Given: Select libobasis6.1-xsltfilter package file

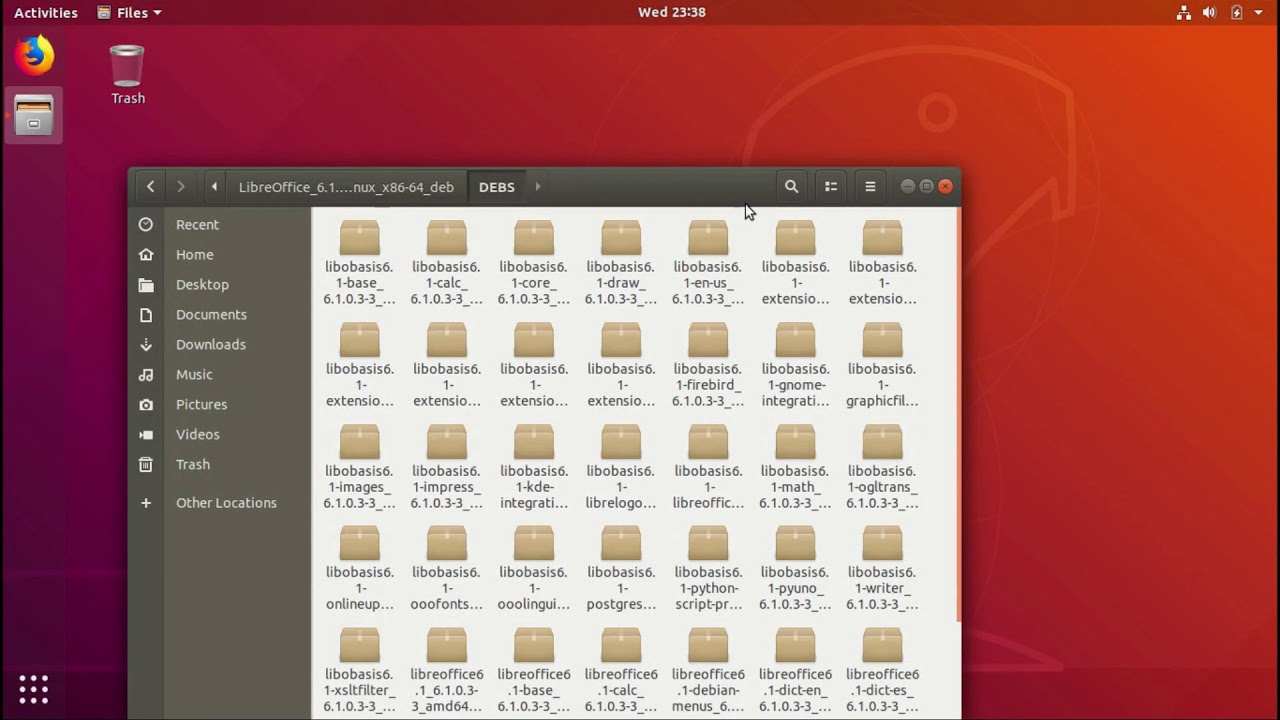Looking at the screenshot, I should (359, 671).
